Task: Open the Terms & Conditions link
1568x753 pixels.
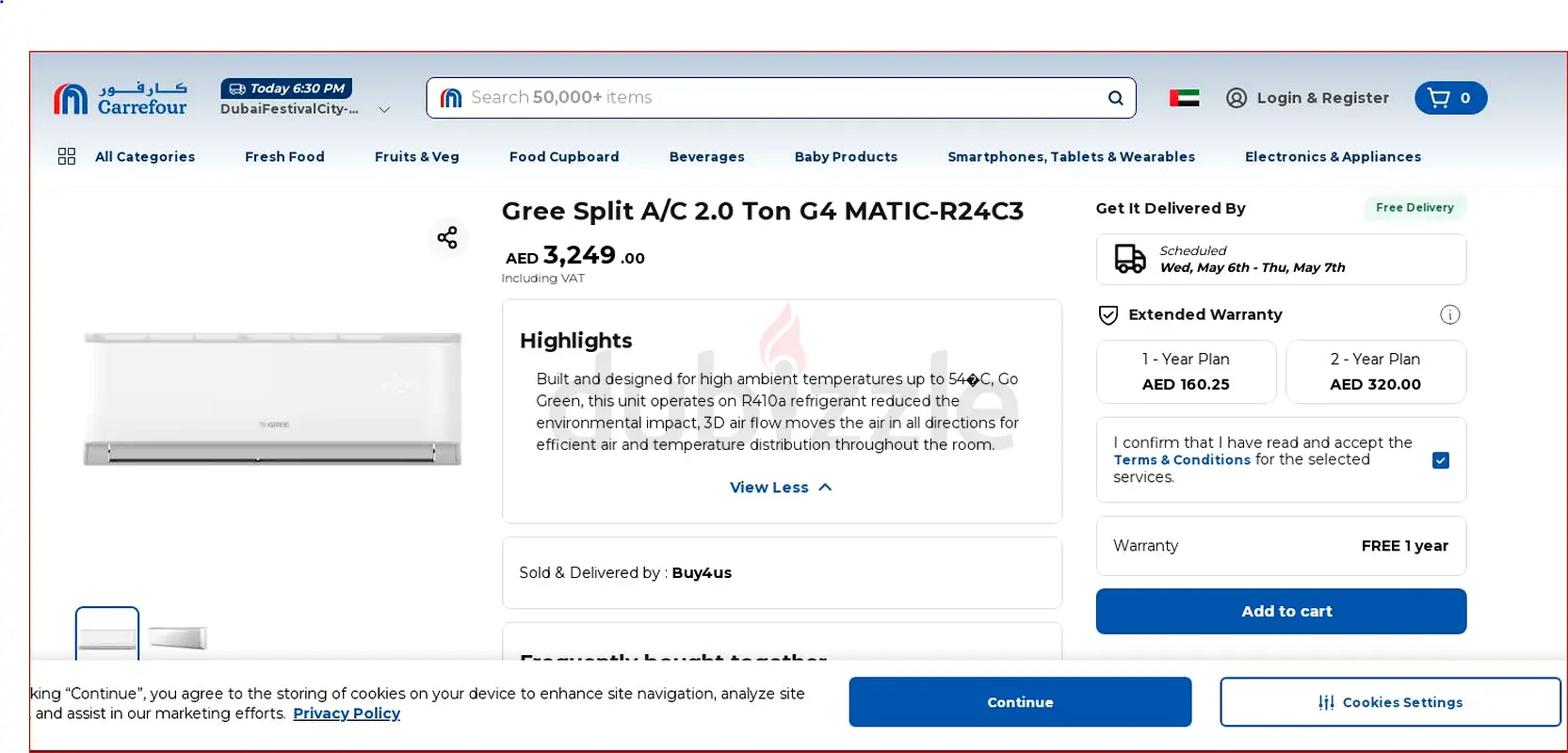Action: 1182,460
